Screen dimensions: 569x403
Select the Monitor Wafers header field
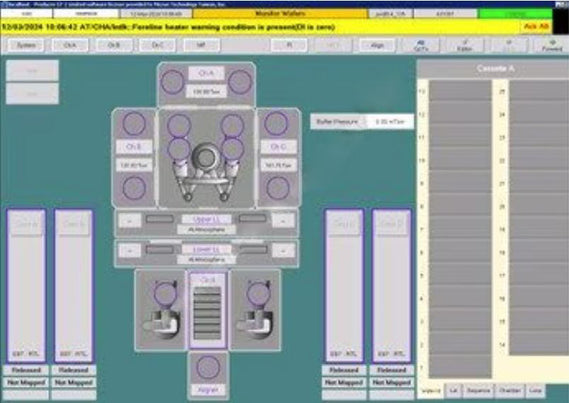280,13
